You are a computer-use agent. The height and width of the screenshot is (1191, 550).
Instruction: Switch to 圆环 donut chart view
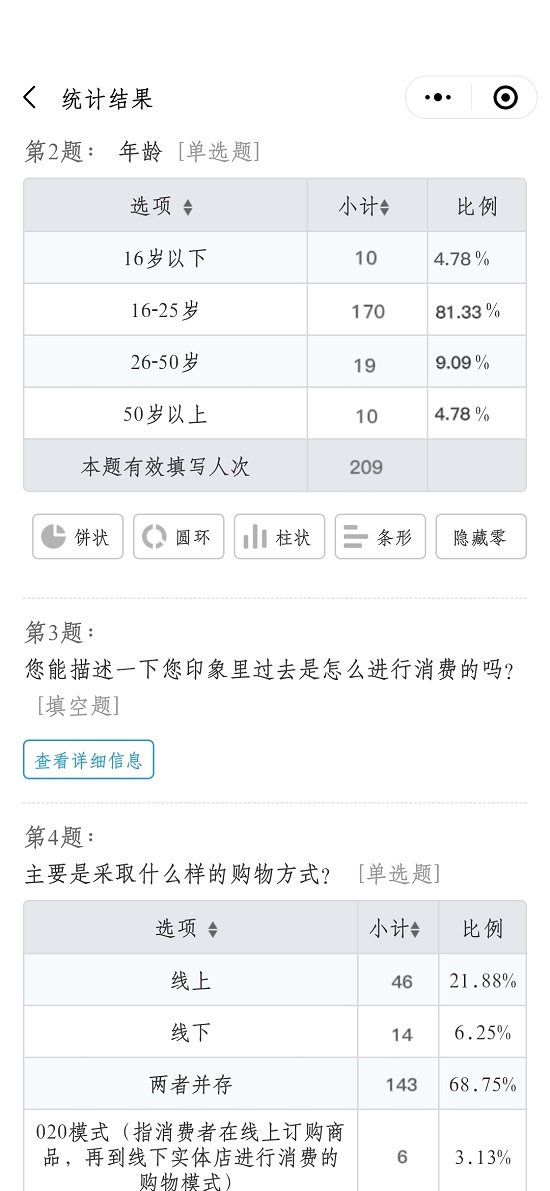point(179,536)
